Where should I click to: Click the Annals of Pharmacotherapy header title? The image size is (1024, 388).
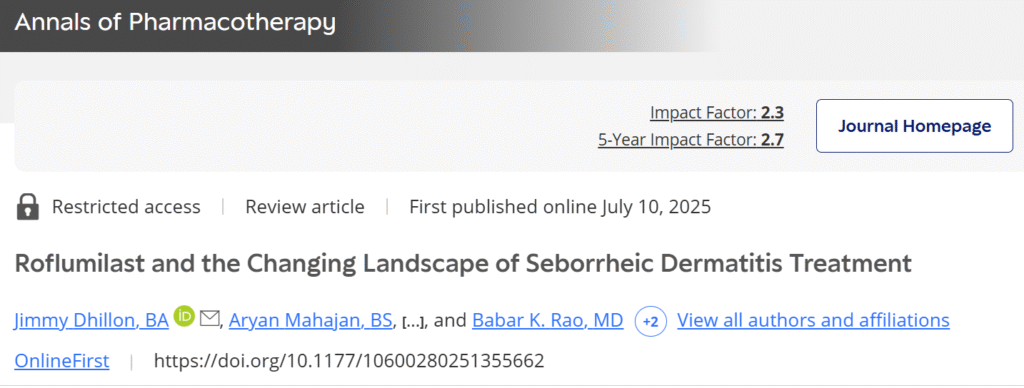(x=175, y=23)
